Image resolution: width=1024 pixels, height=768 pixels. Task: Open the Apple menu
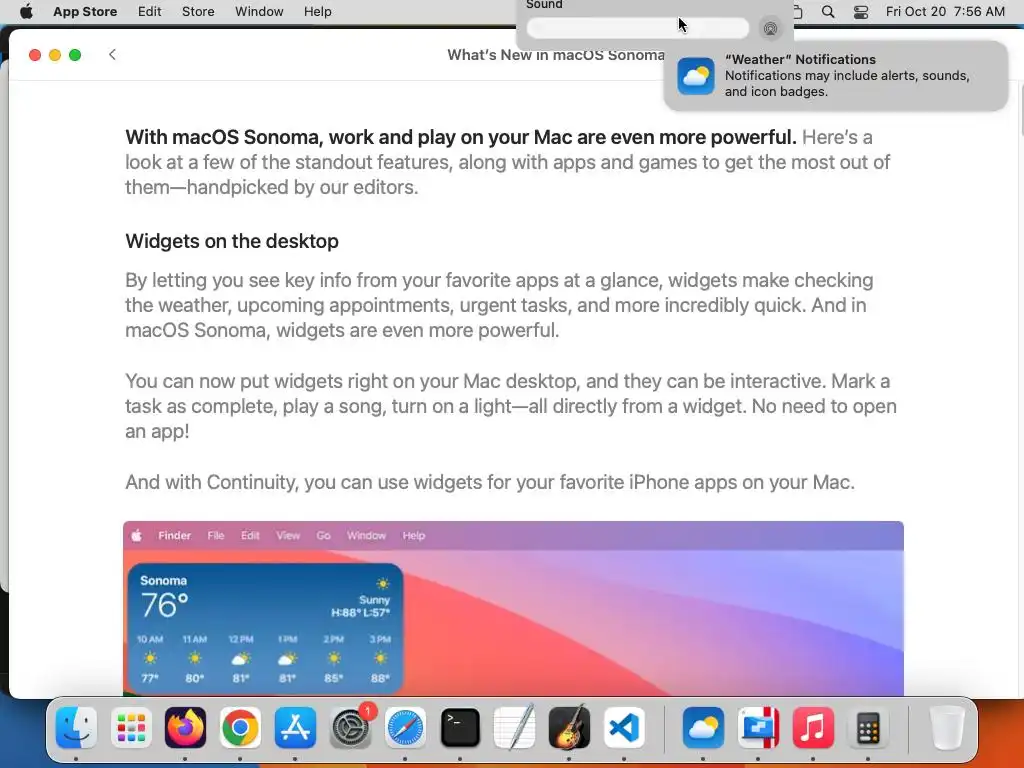(x=26, y=12)
